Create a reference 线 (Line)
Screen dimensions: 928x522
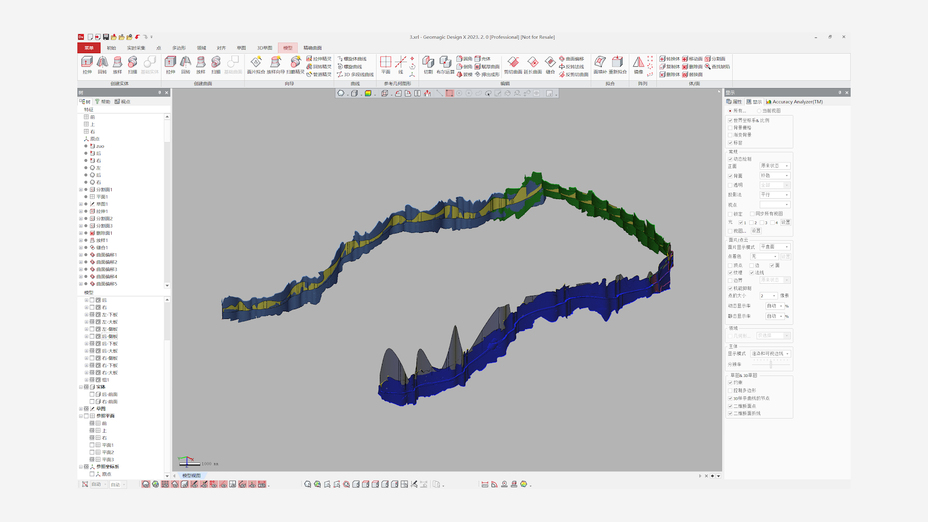coord(401,65)
